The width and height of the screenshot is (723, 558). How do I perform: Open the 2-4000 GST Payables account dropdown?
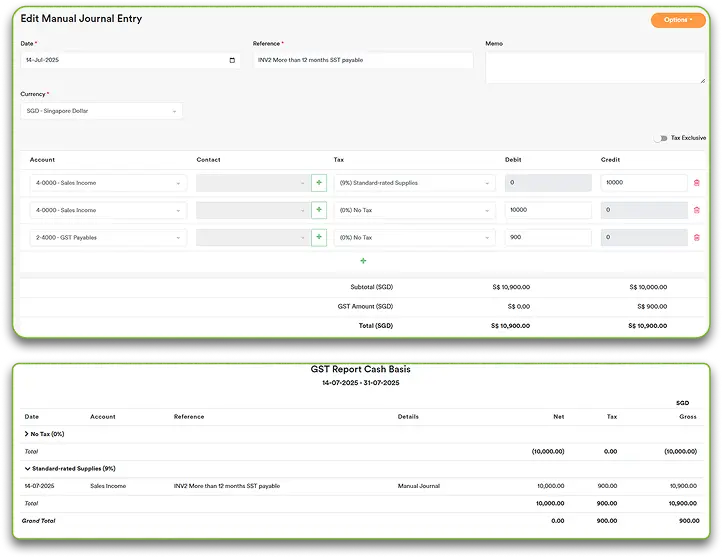coord(106,237)
